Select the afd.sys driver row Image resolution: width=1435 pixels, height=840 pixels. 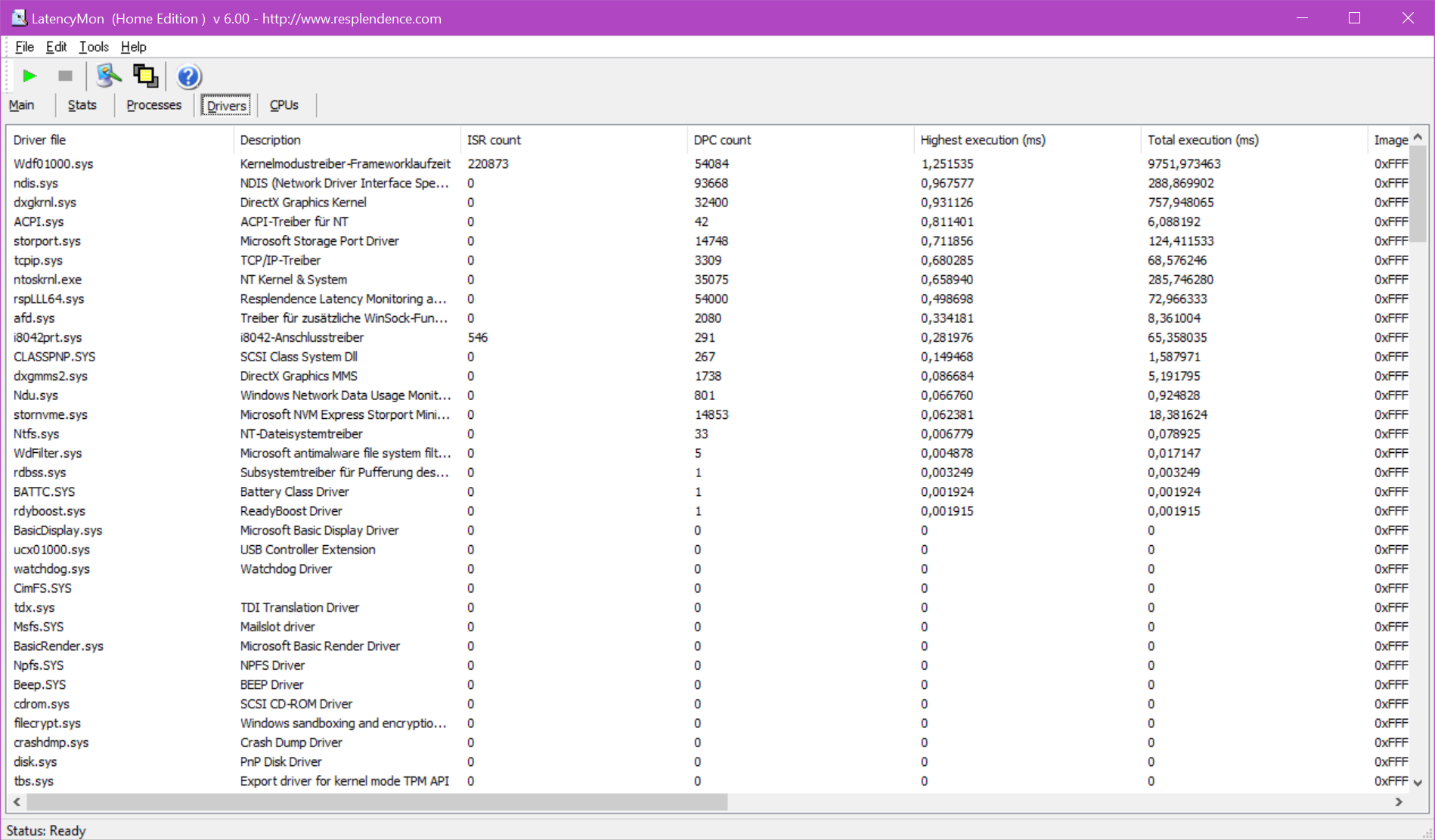click(709, 318)
